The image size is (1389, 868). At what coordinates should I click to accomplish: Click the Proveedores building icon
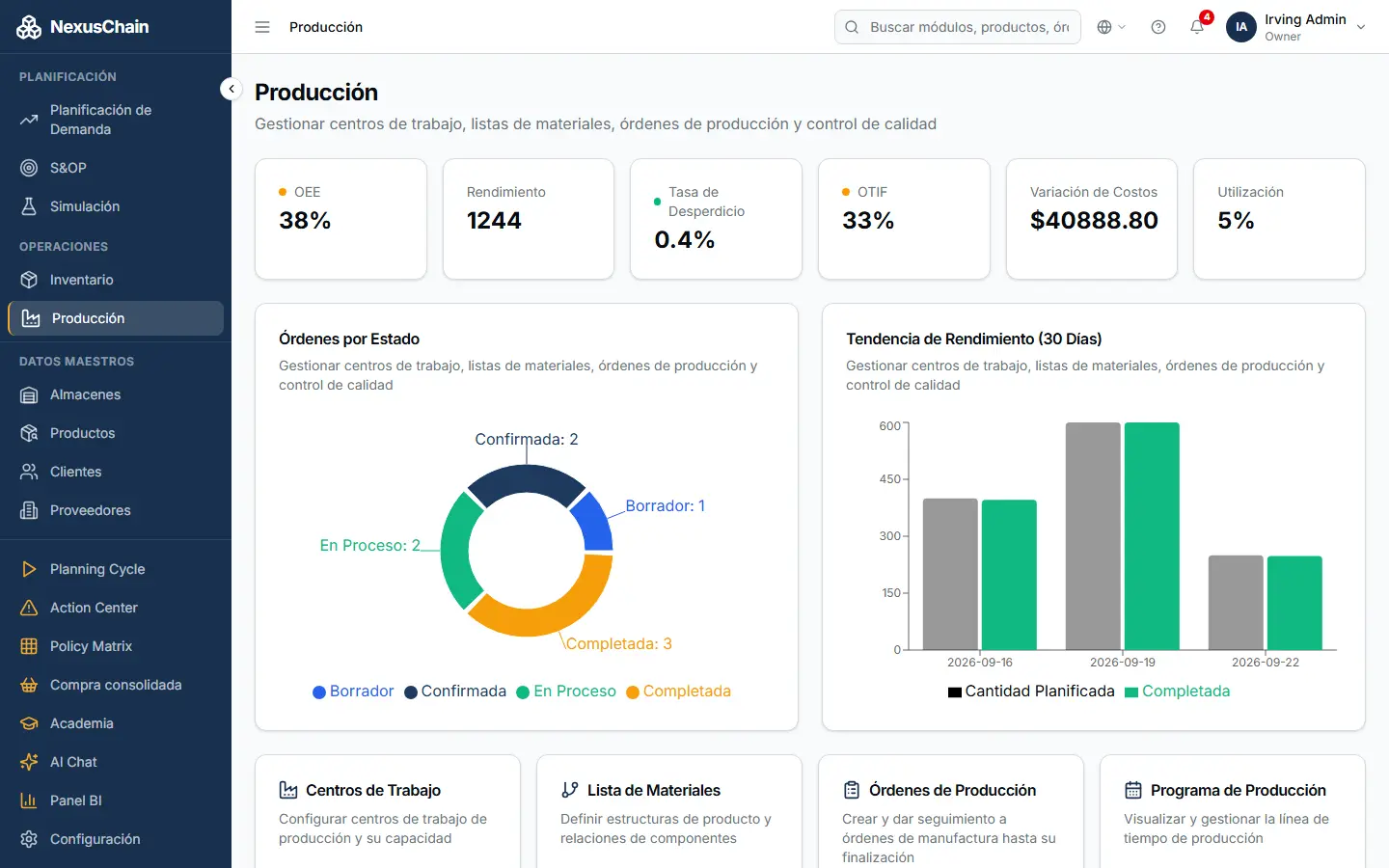[x=29, y=510]
